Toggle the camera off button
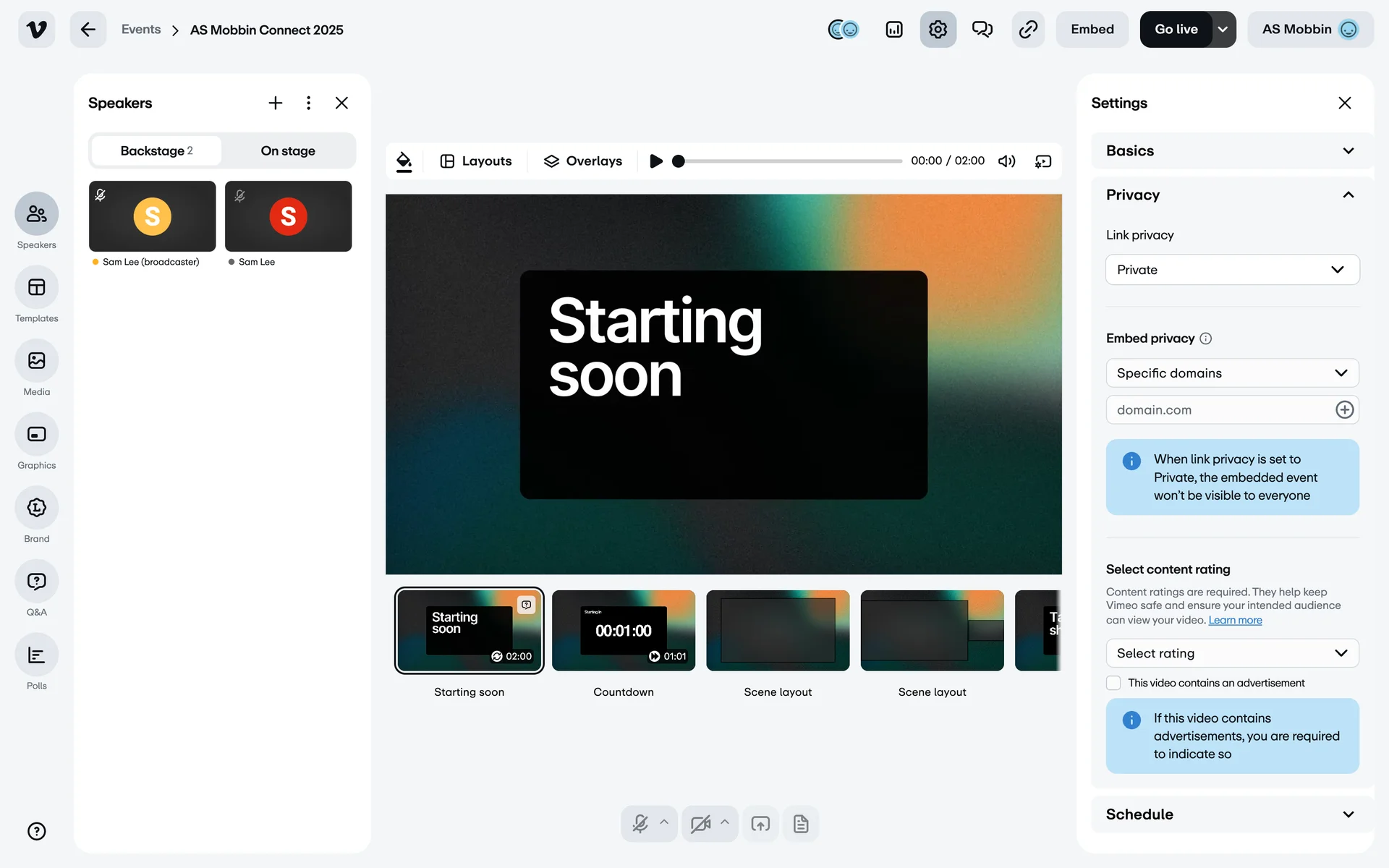Viewport: 1389px width, 868px height. 700,824
